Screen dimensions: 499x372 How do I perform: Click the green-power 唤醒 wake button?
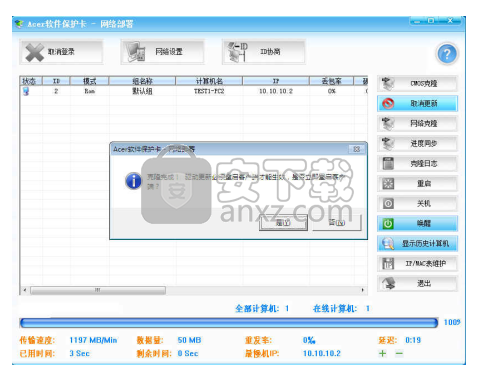pos(417,224)
